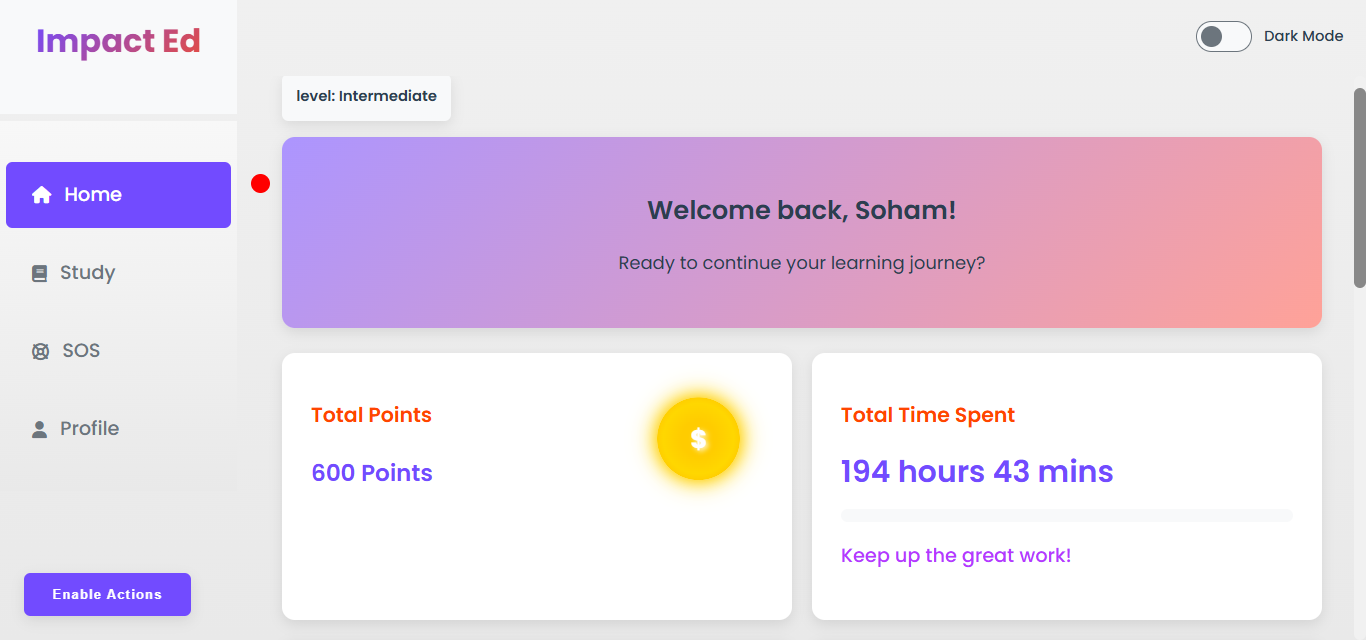
Task: Open the Study menu item
Action: (x=87, y=273)
